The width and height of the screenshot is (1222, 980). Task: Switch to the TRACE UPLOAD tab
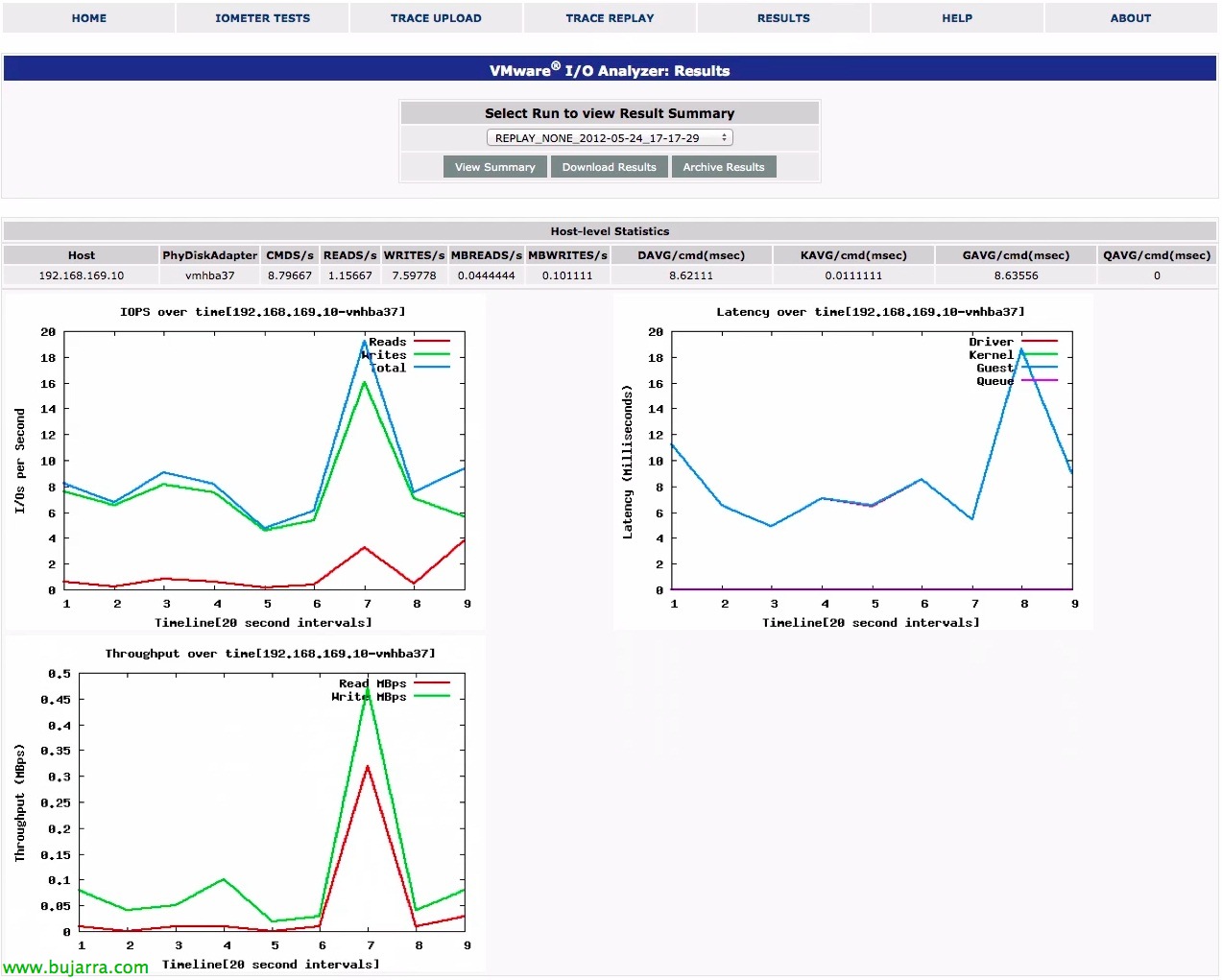pyautogui.click(x=436, y=18)
